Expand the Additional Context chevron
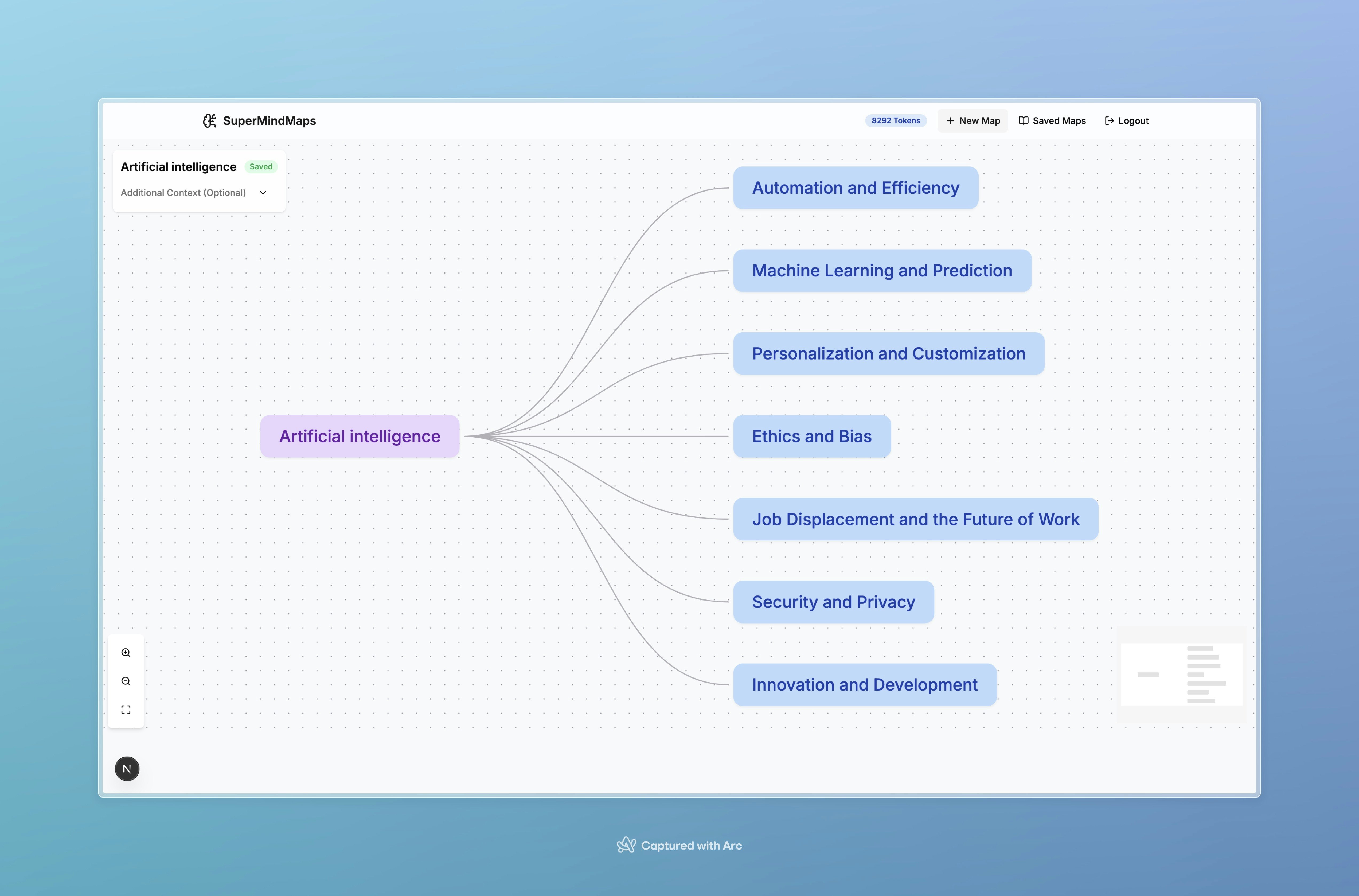 263,193
